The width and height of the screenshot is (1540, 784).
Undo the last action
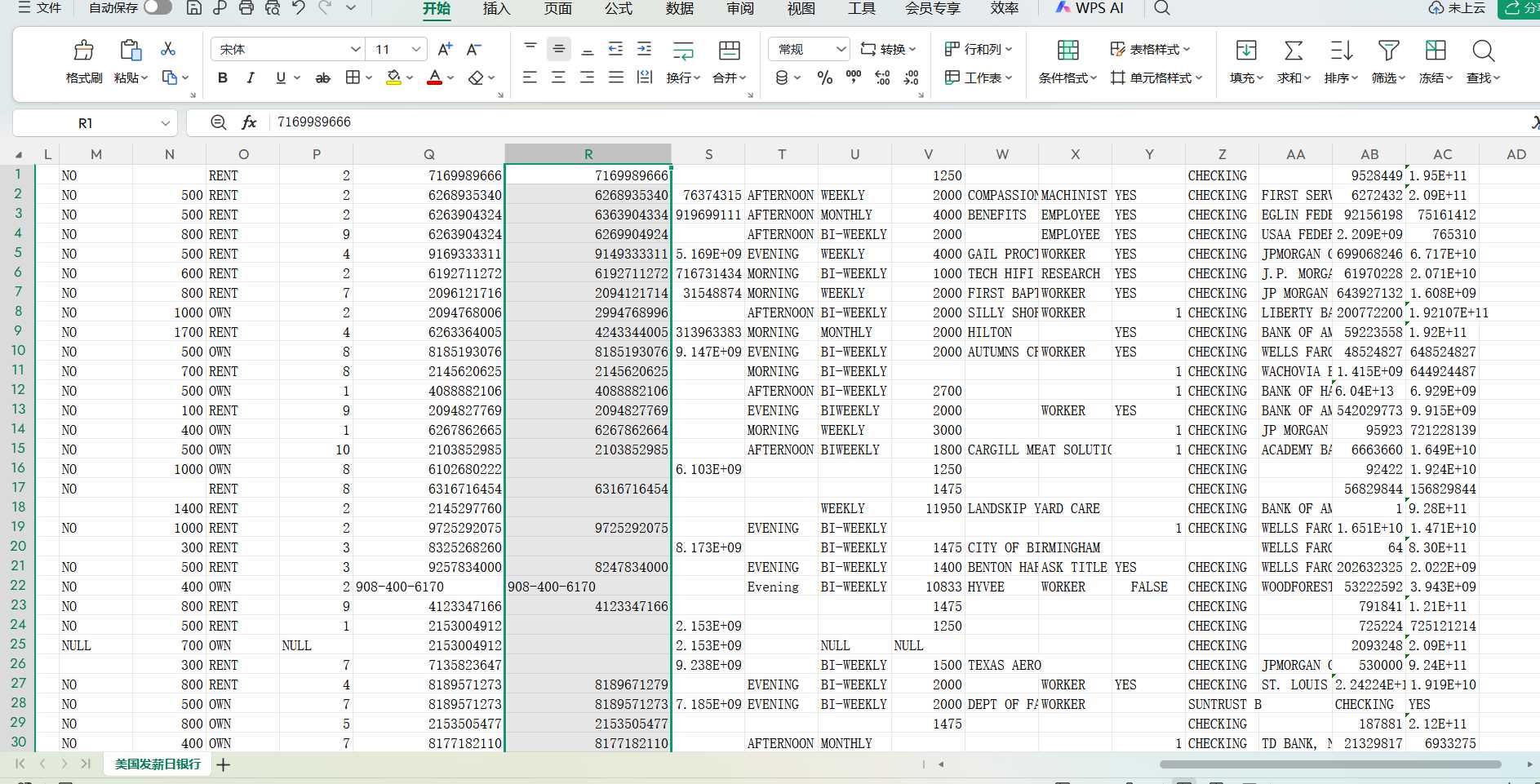click(299, 8)
